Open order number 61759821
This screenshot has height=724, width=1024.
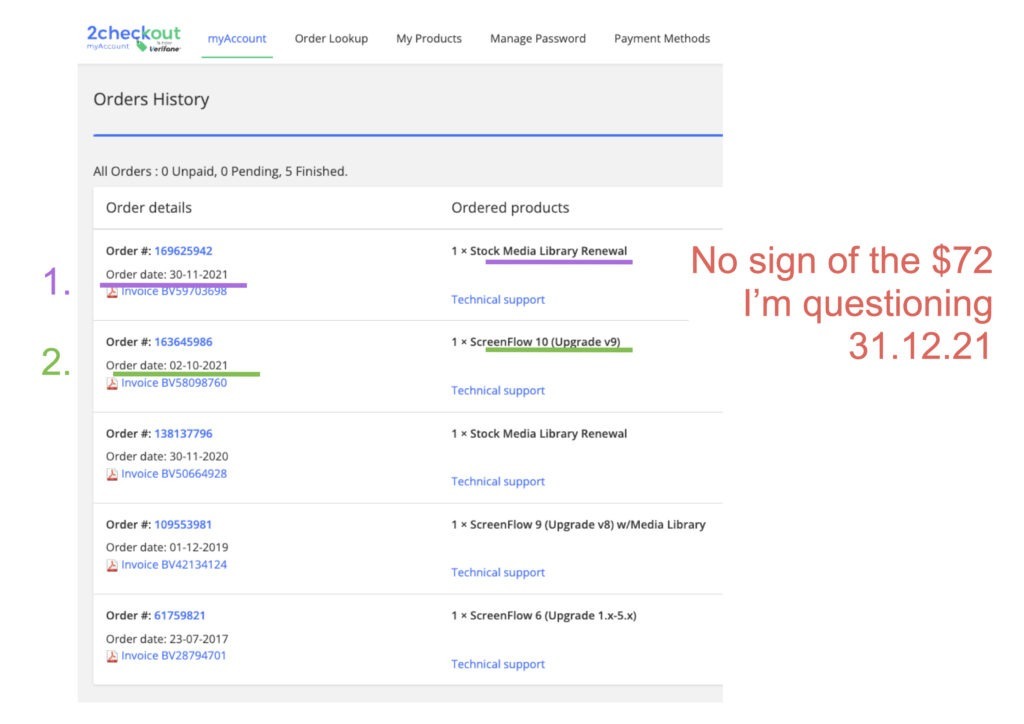[180, 615]
